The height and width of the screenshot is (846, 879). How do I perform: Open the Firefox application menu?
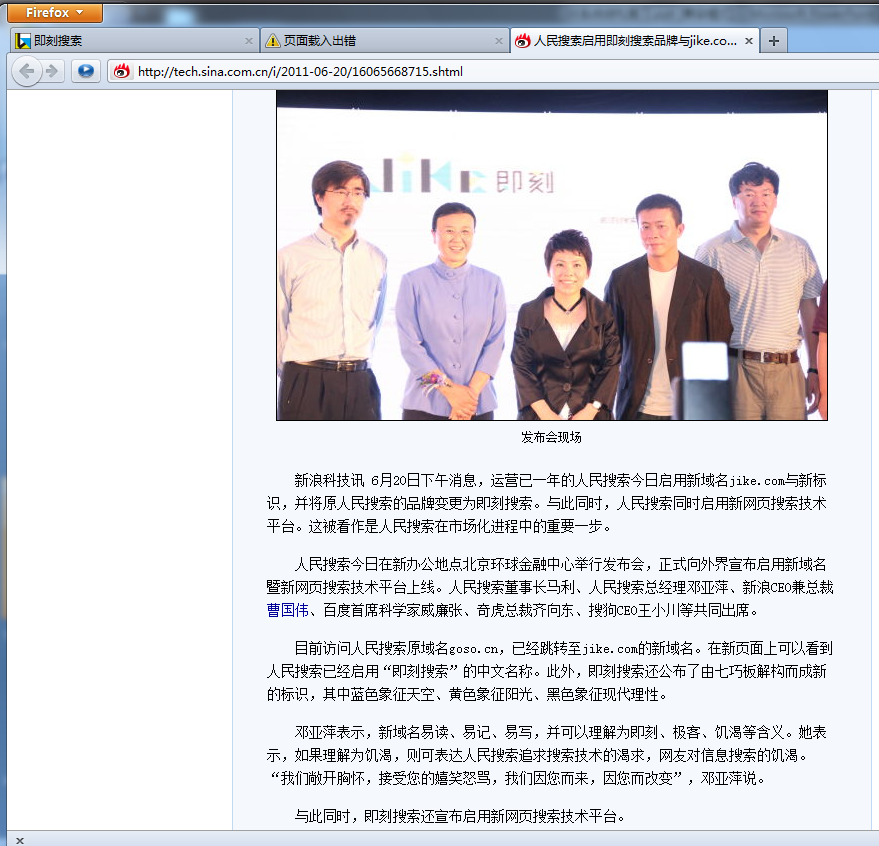[x=54, y=12]
